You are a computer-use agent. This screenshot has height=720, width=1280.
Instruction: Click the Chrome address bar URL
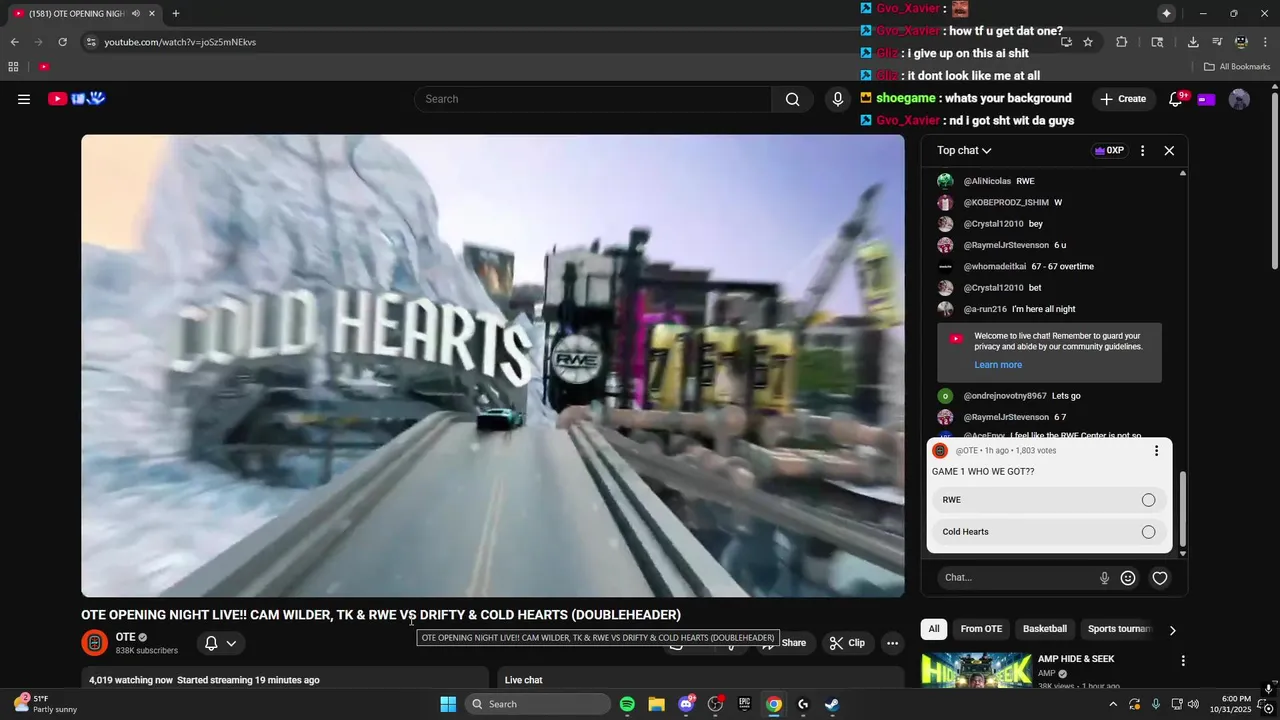180,42
